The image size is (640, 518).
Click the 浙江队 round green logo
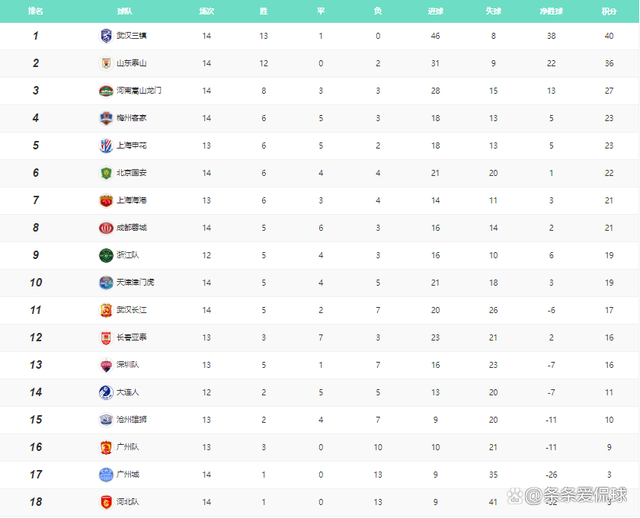pyautogui.click(x=106, y=255)
